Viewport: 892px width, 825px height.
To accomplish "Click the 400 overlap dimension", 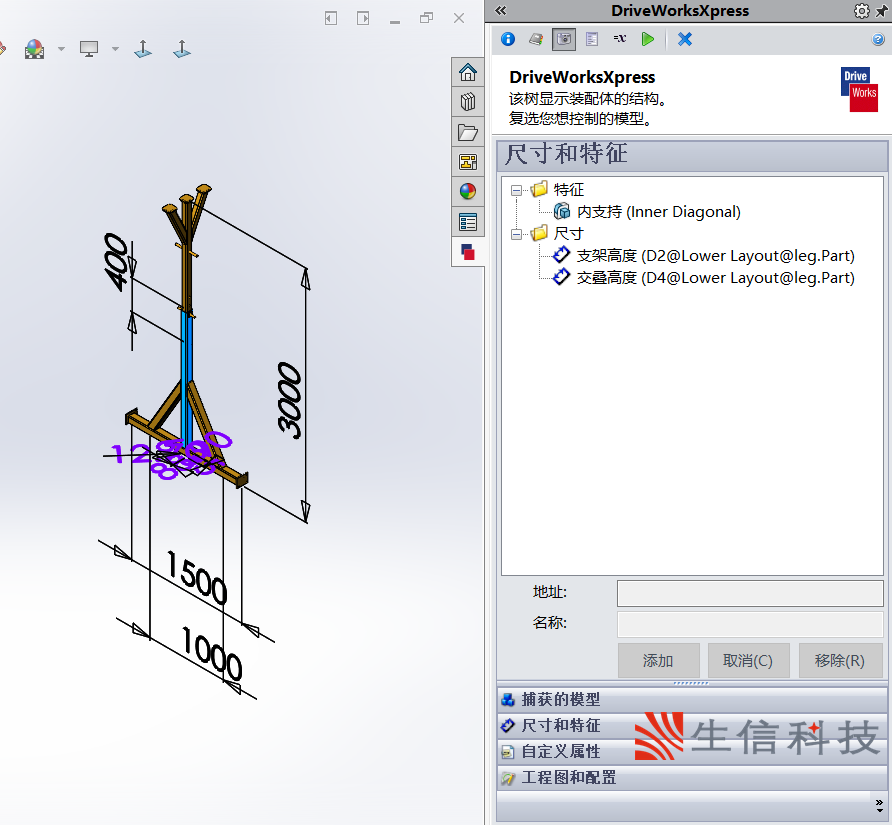I will click(x=117, y=262).
